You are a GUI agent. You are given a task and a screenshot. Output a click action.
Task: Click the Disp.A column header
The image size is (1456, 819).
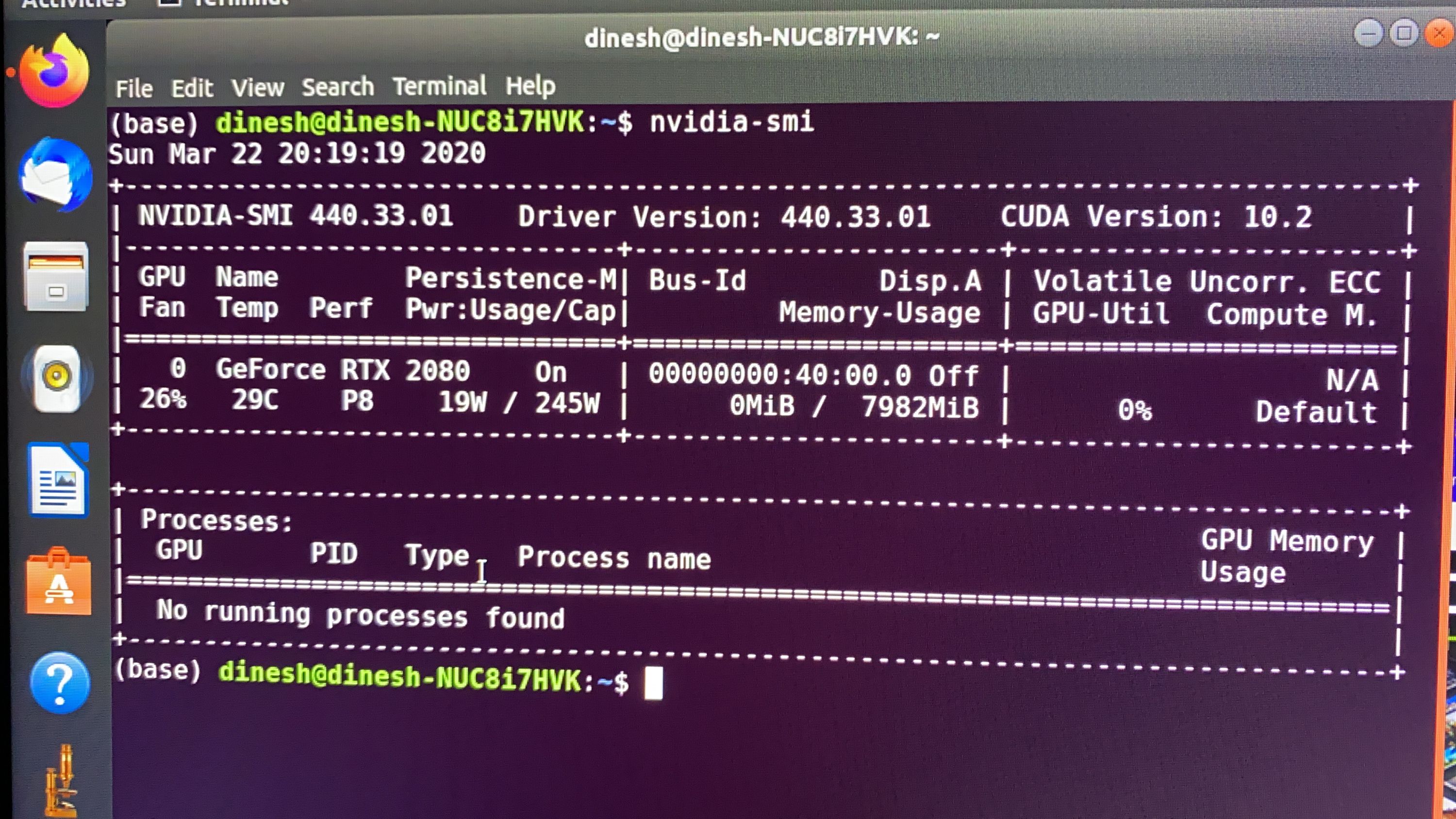tap(930, 281)
